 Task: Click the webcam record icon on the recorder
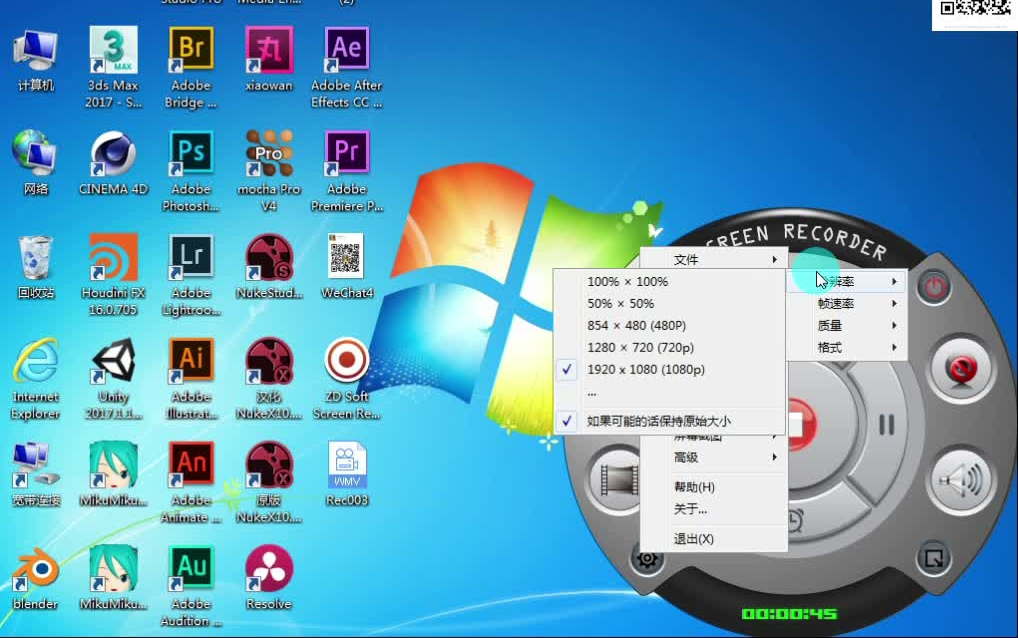click(958, 369)
